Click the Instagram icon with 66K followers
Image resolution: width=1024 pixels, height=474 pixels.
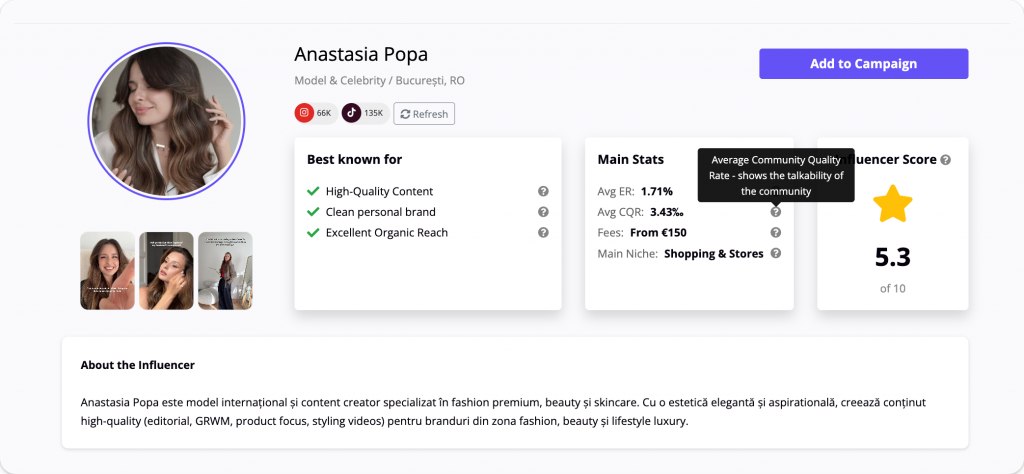coord(304,113)
